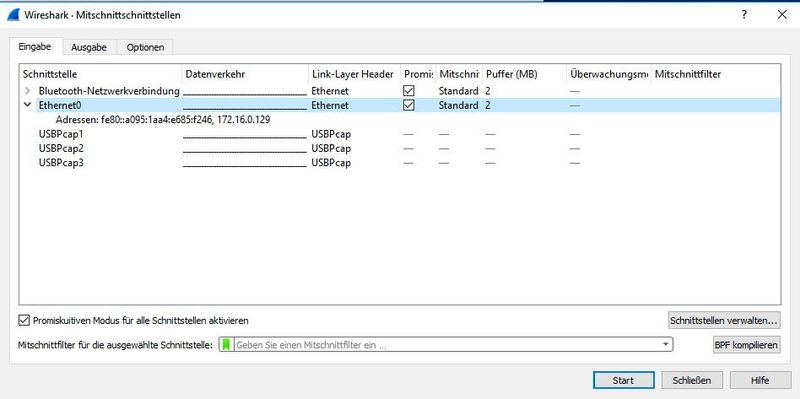
Task: Click the Mitschnittlänge column header
Action: point(458,74)
